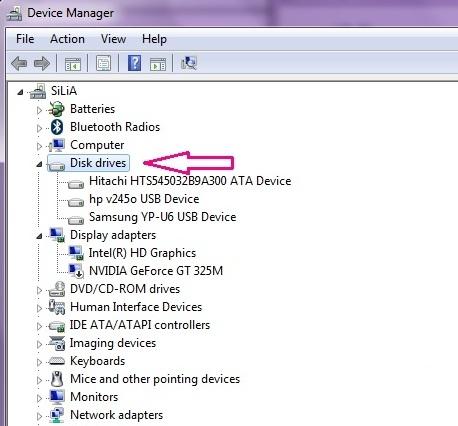This screenshot has height=426, width=458.
Task: Open the Properties toolbar icon
Action: click(x=103, y=63)
